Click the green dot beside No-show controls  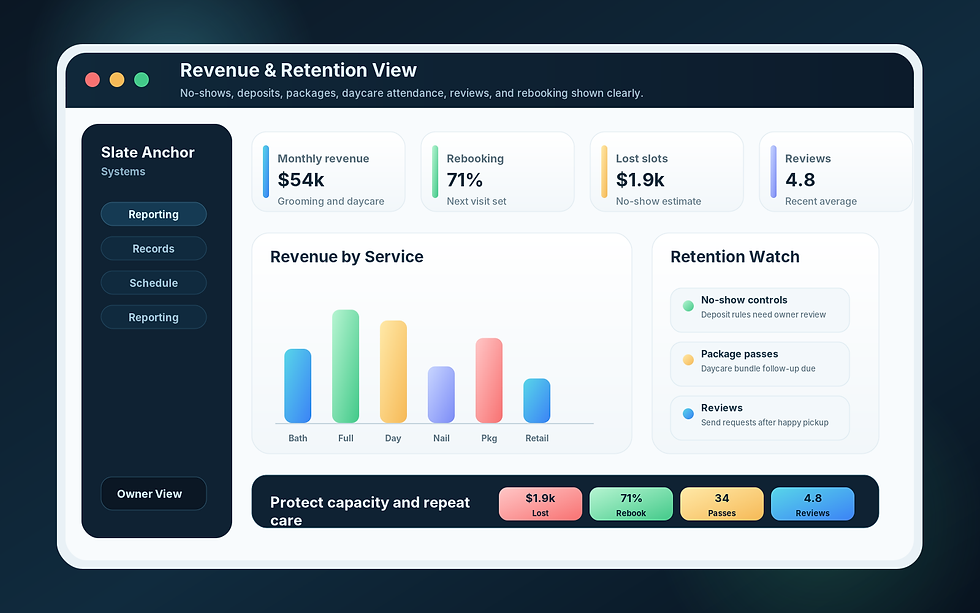[x=688, y=306]
